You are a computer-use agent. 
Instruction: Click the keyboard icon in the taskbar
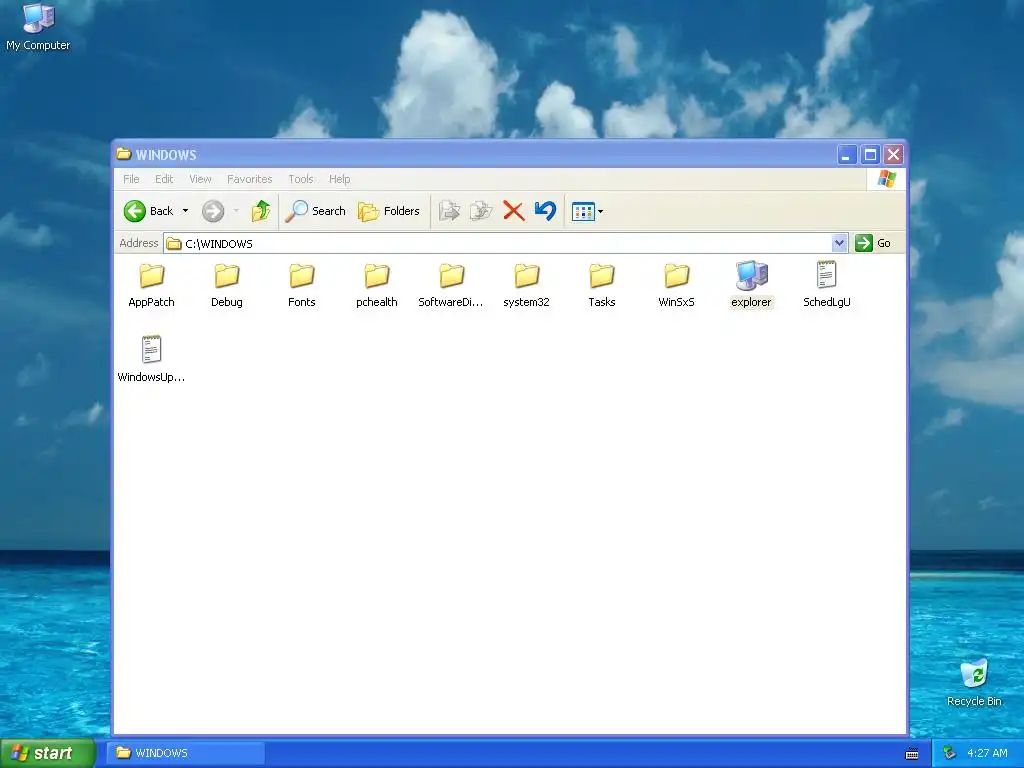[912, 754]
